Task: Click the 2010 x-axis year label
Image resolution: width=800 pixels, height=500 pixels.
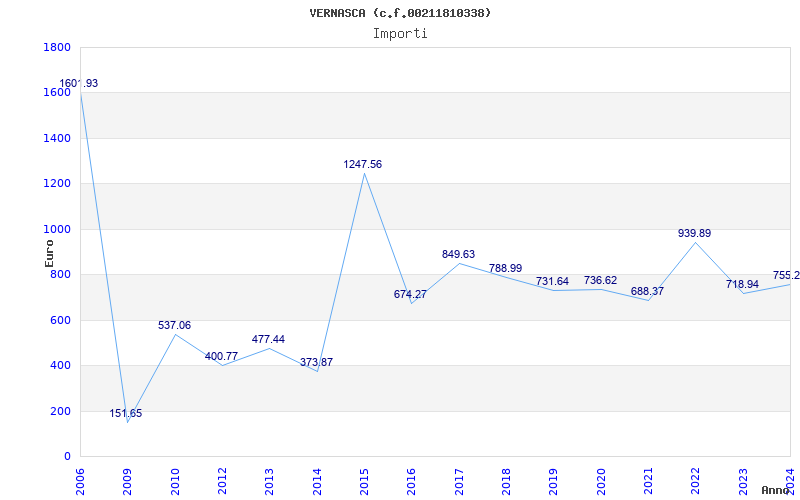Action: (174, 482)
